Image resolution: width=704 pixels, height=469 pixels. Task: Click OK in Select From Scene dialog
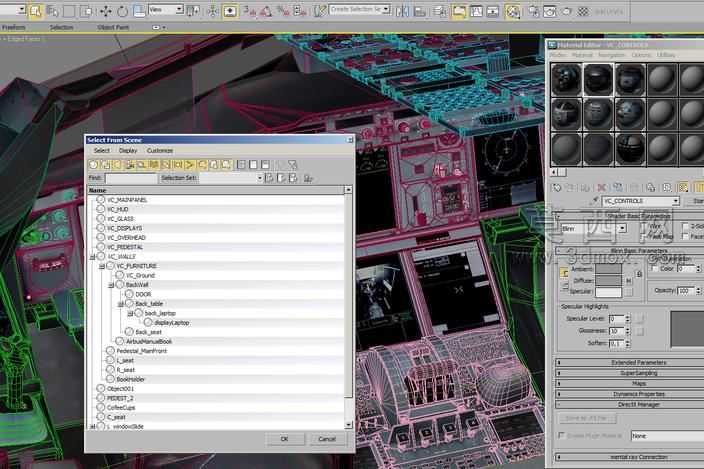pos(284,439)
